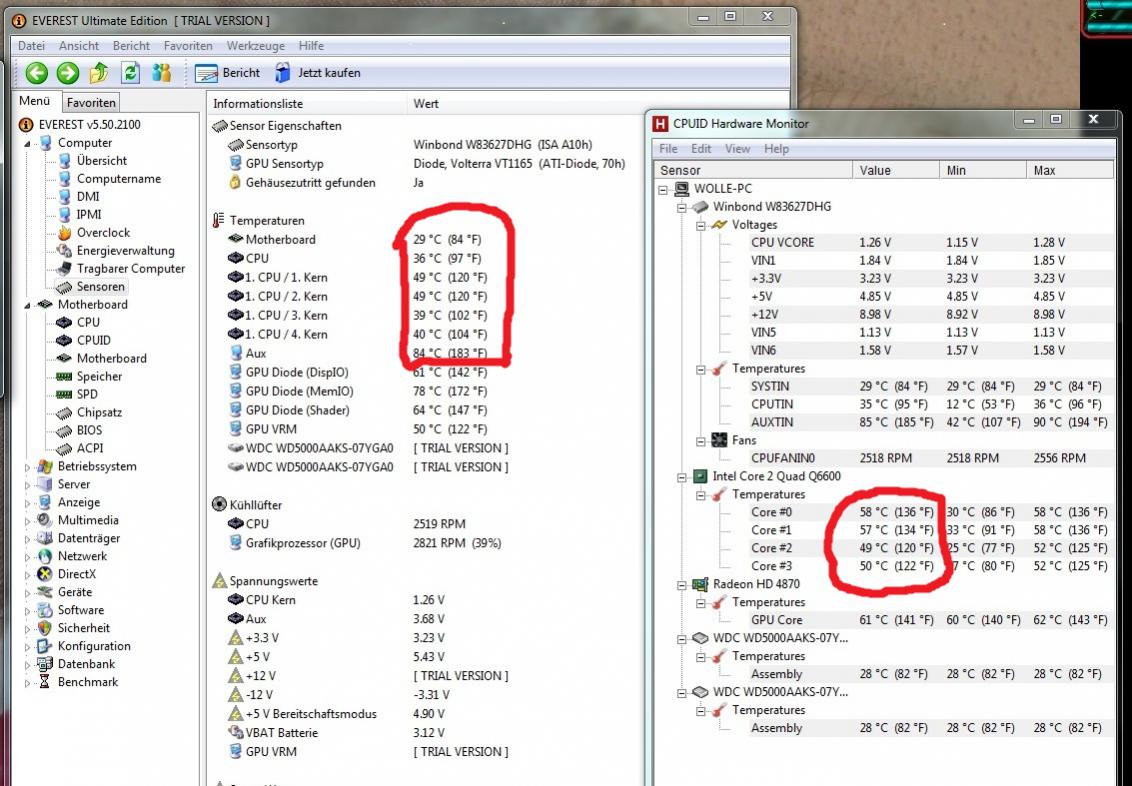Open View menu in CPUID Hardware Monitor
The height and width of the screenshot is (786, 1132).
pos(737,149)
